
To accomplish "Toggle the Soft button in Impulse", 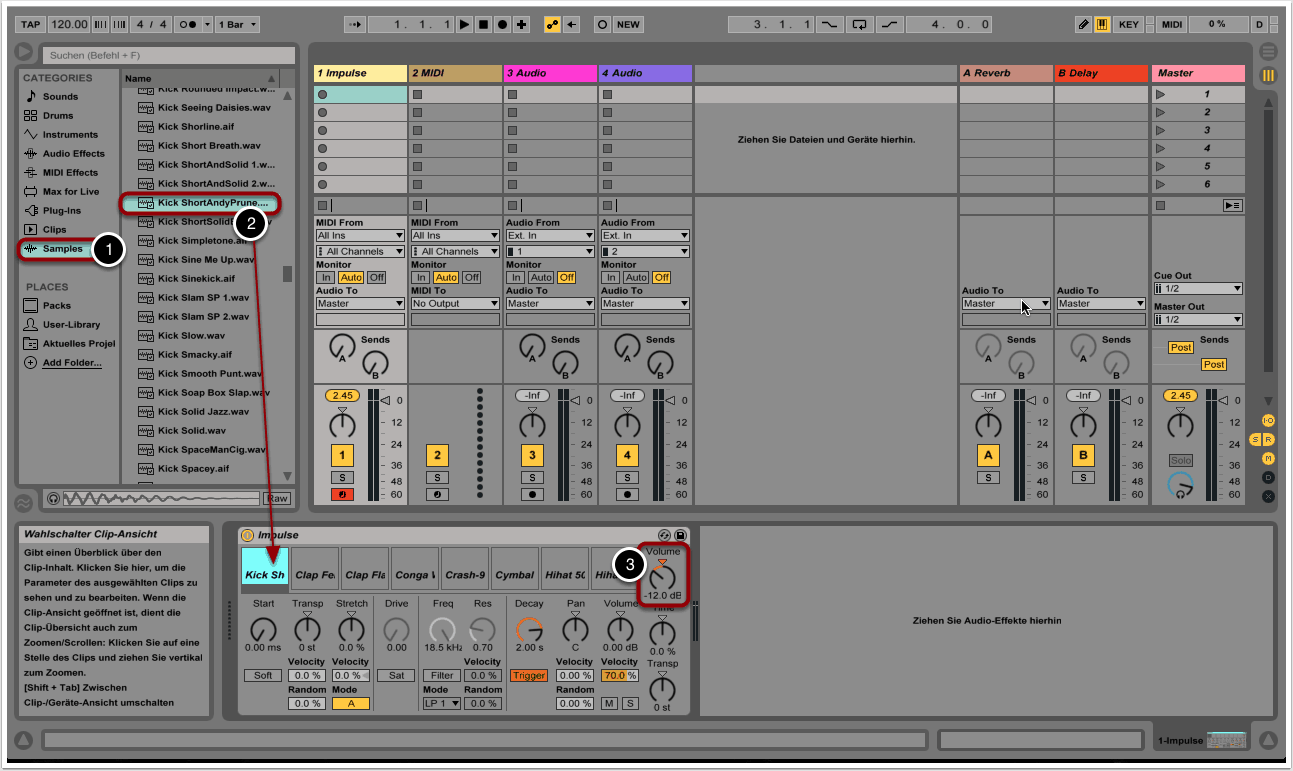I will (x=262, y=676).
